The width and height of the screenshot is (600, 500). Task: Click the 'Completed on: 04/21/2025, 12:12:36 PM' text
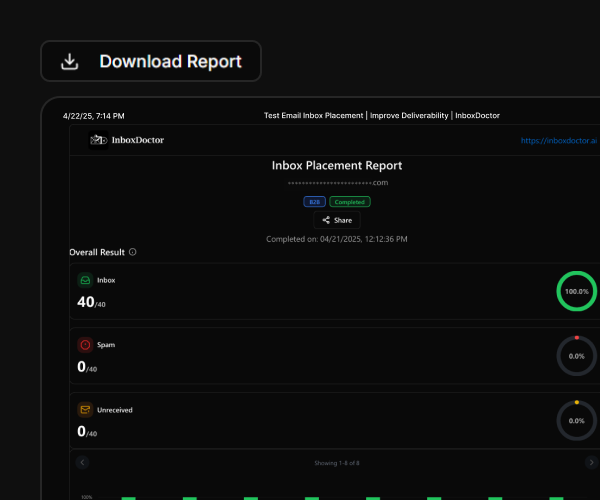point(337,239)
